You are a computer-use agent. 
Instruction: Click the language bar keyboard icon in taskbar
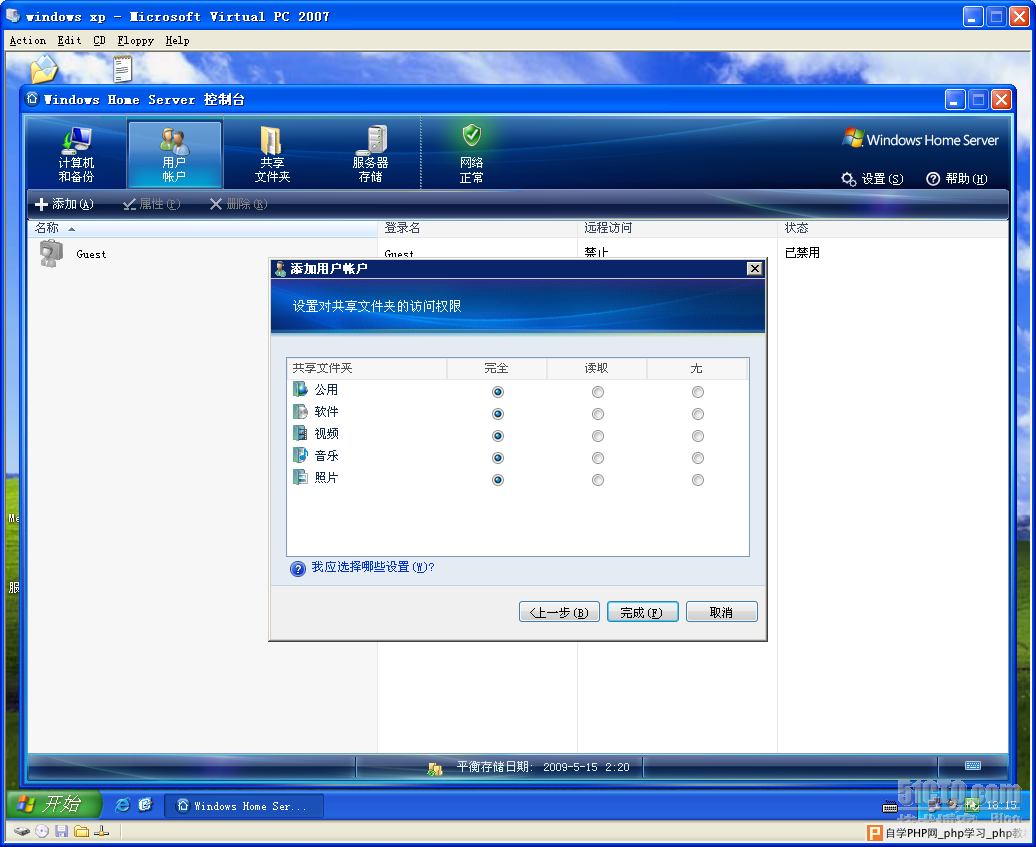890,807
